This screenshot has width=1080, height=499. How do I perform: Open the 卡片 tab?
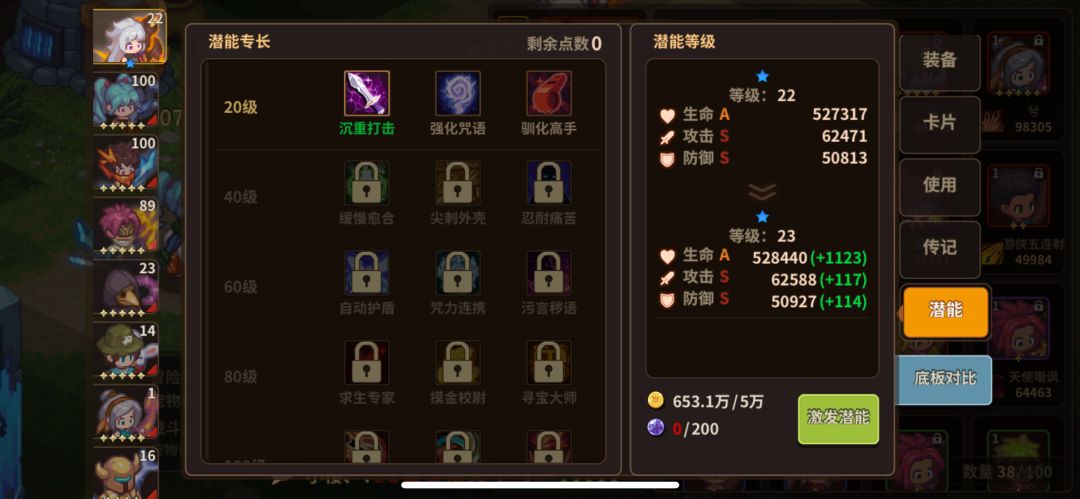pos(939,123)
